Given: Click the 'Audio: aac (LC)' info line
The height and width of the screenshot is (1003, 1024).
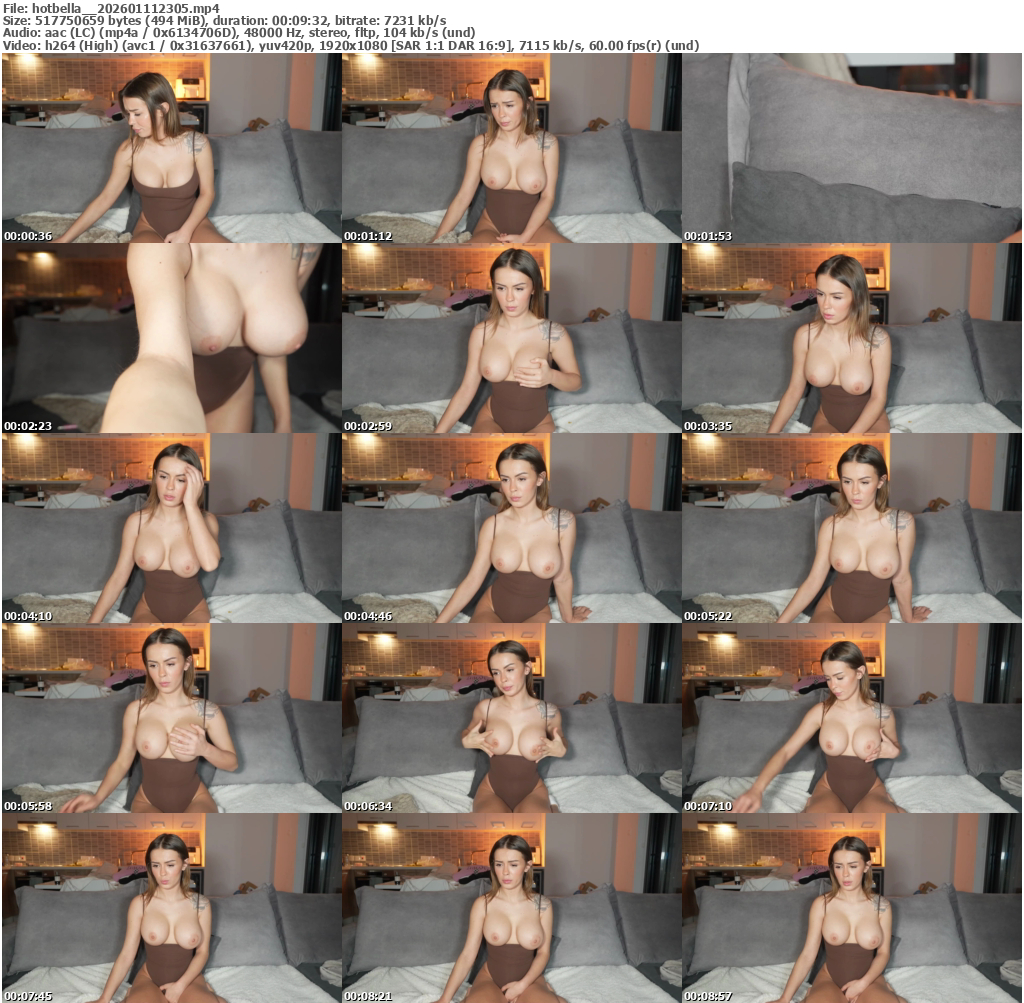Looking at the screenshot, I should (x=239, y=33).
